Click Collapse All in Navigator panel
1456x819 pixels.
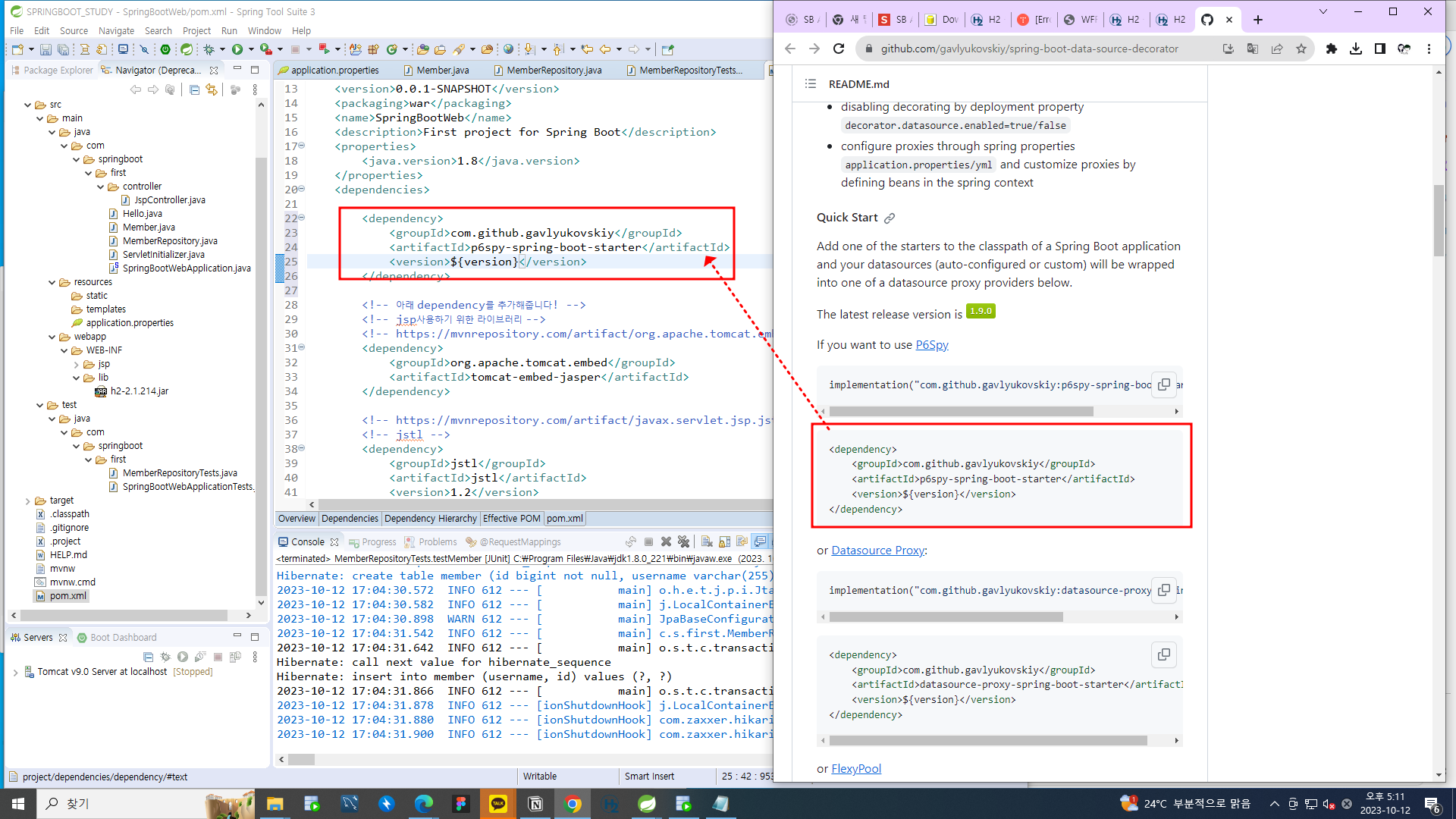(194, 89)
